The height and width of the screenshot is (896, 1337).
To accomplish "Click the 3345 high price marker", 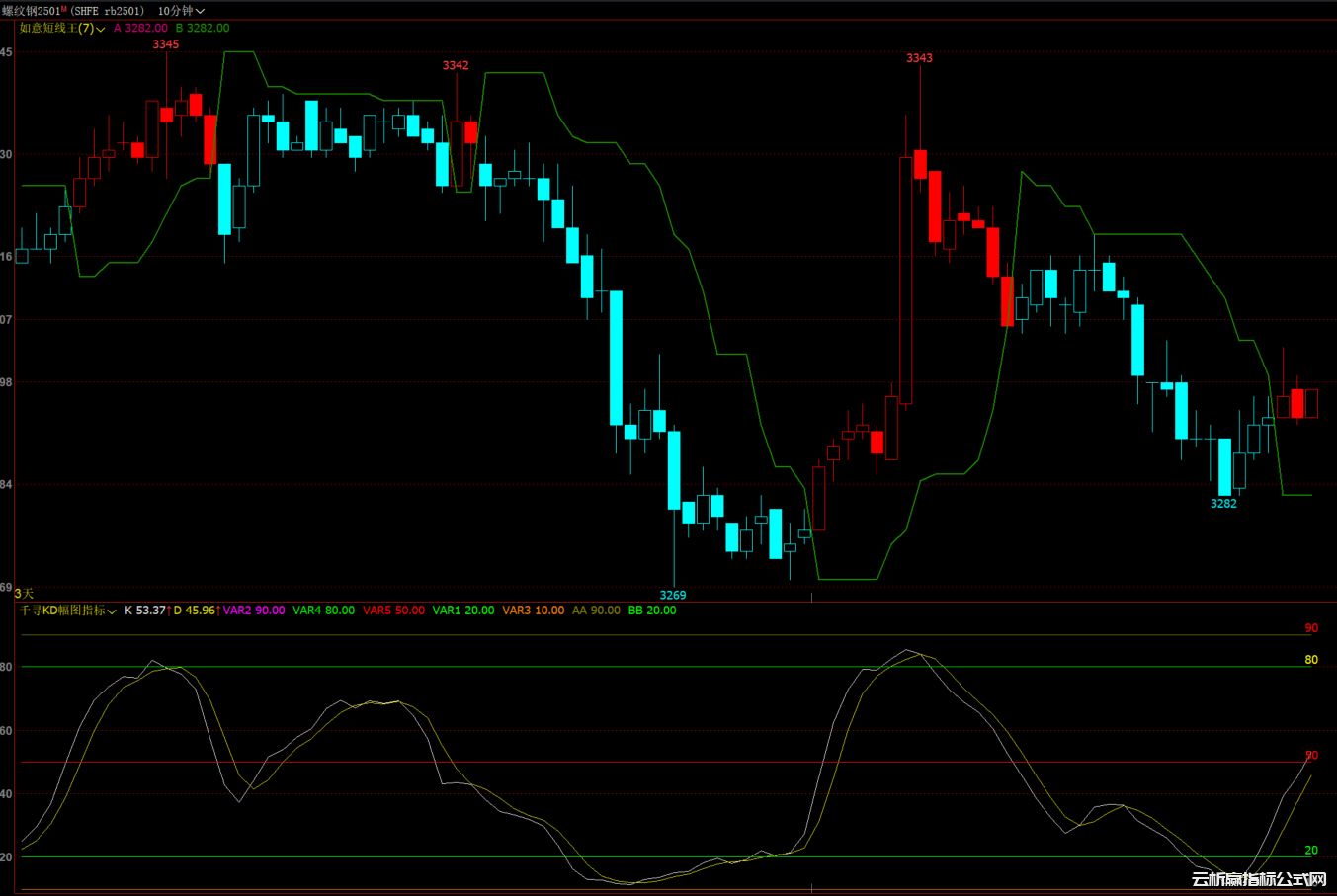I will [x=166, y=44].
